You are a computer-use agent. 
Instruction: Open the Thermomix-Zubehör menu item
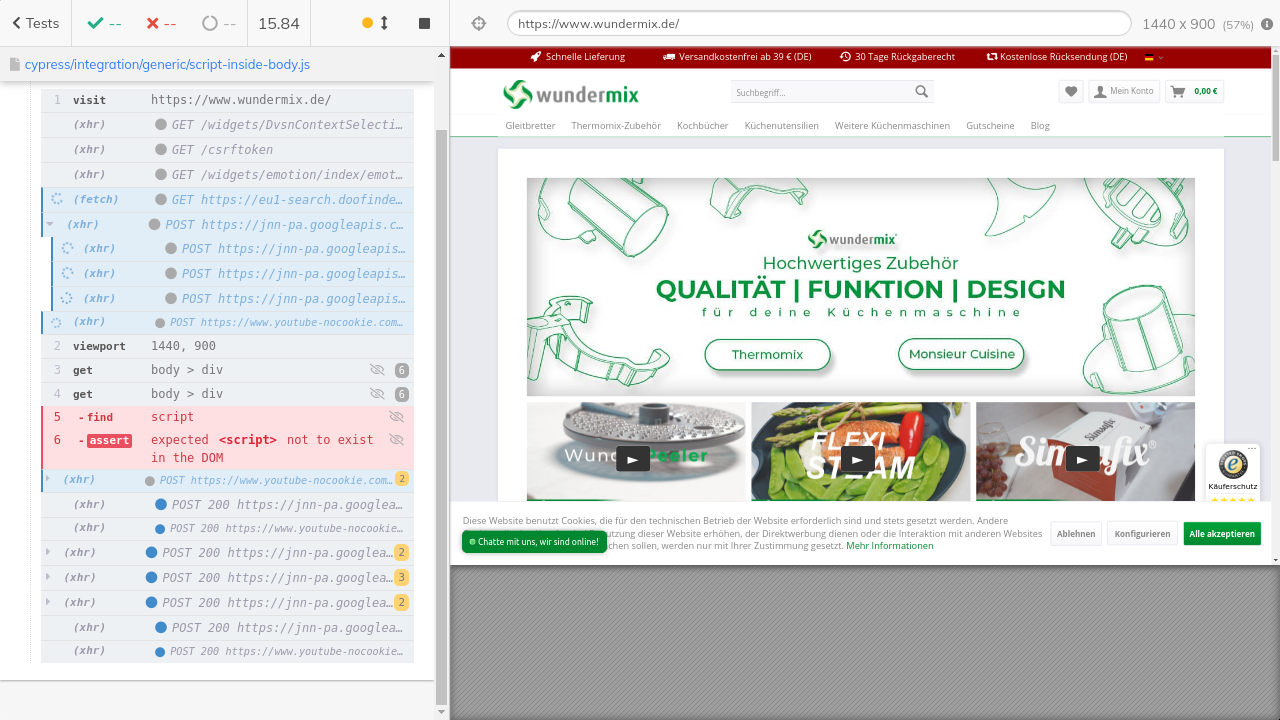[x=616, y=126]
